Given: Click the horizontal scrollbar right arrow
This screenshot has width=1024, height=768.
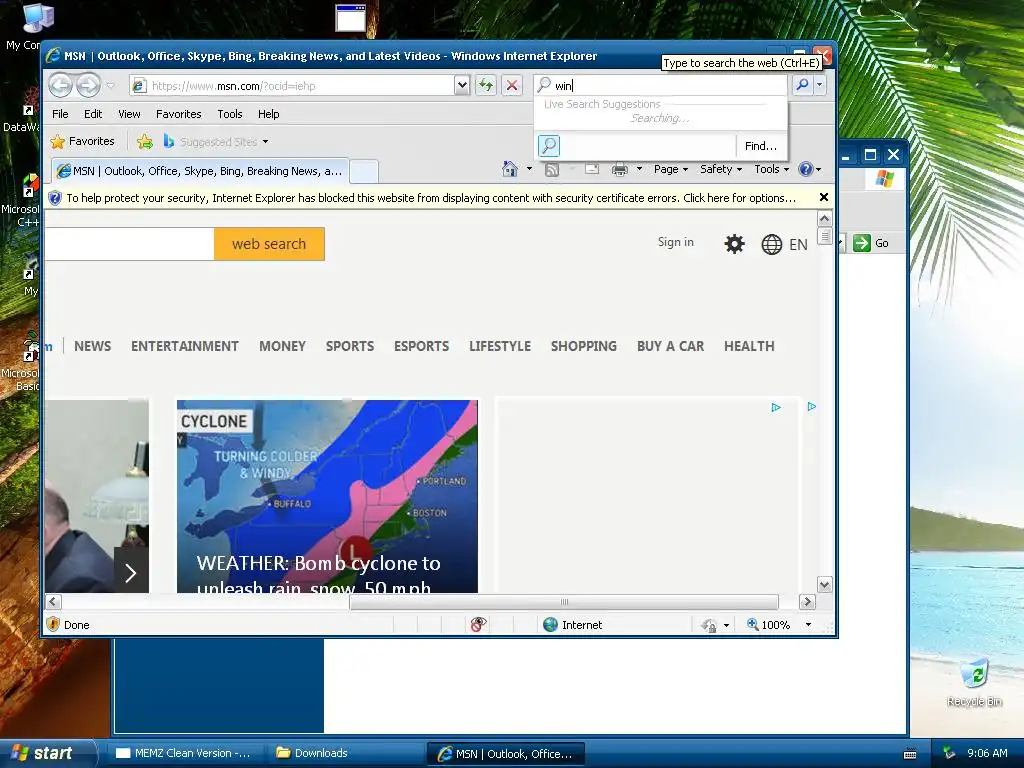Looking at the screenshot, I should pos(807,601).
